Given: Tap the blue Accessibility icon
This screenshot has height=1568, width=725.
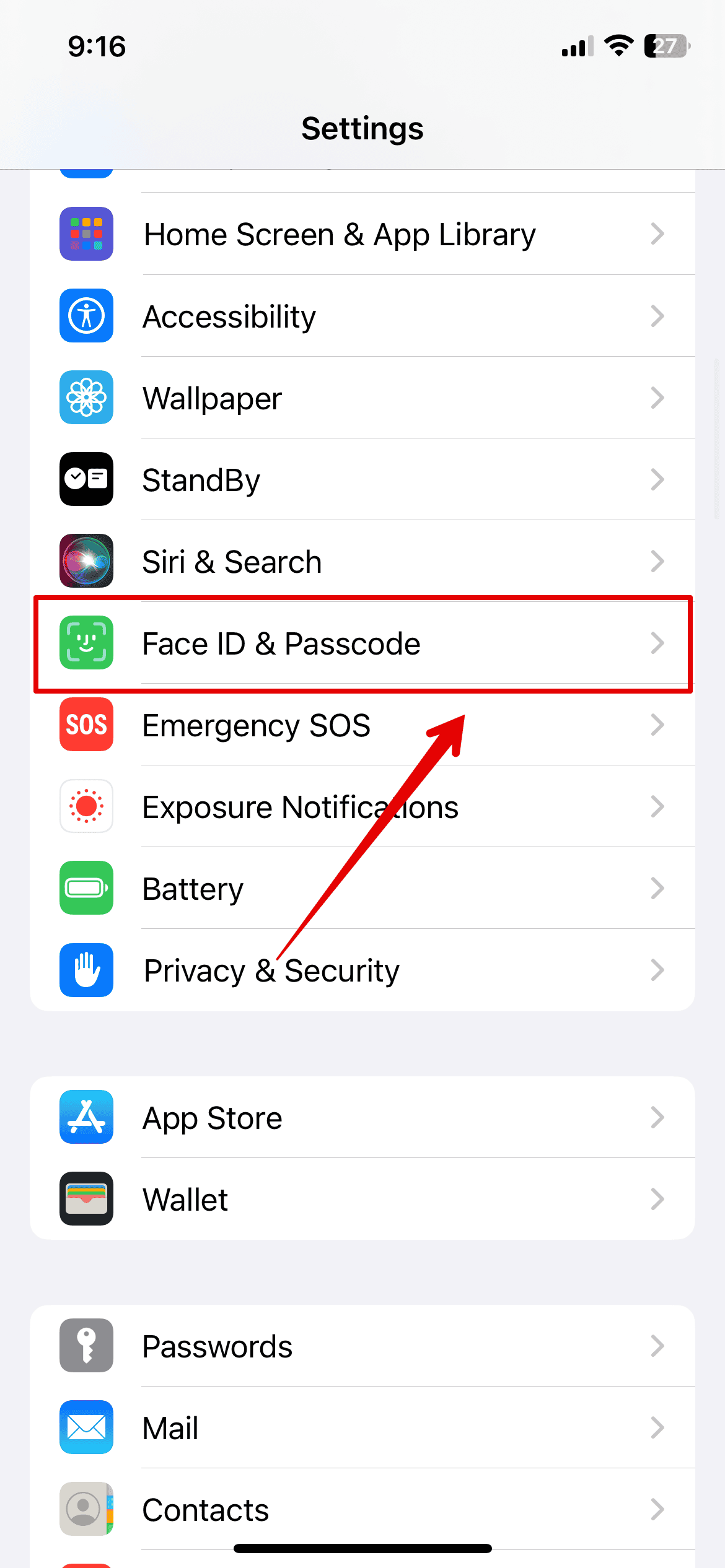Looking at the screenshot, I should tap(86, 316).
